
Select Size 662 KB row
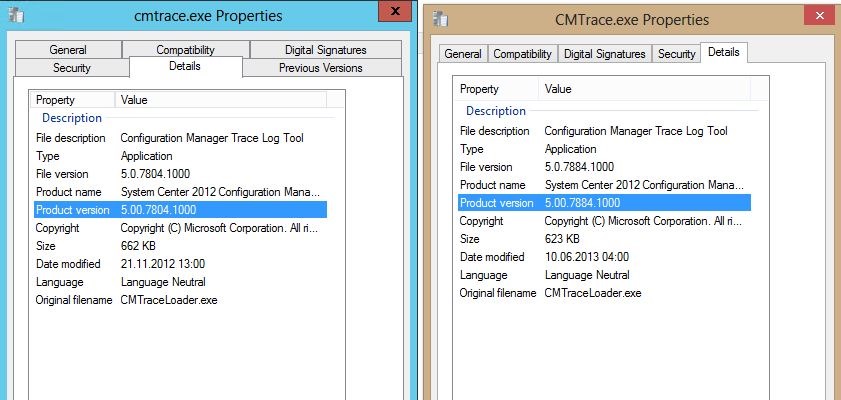click(180, 246)
